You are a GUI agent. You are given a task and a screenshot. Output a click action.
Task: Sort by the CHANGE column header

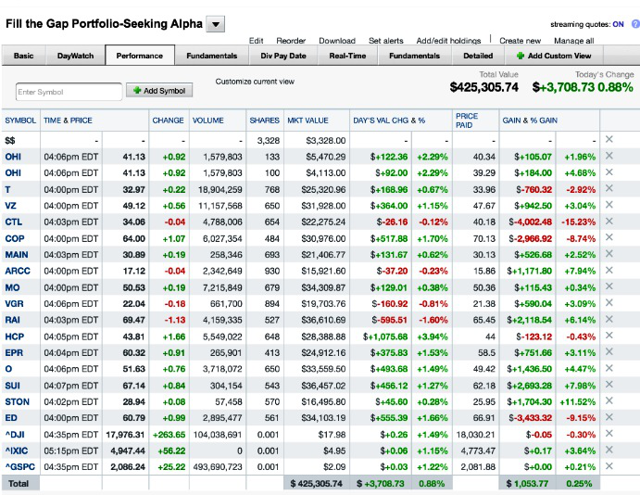coord(168,120)
